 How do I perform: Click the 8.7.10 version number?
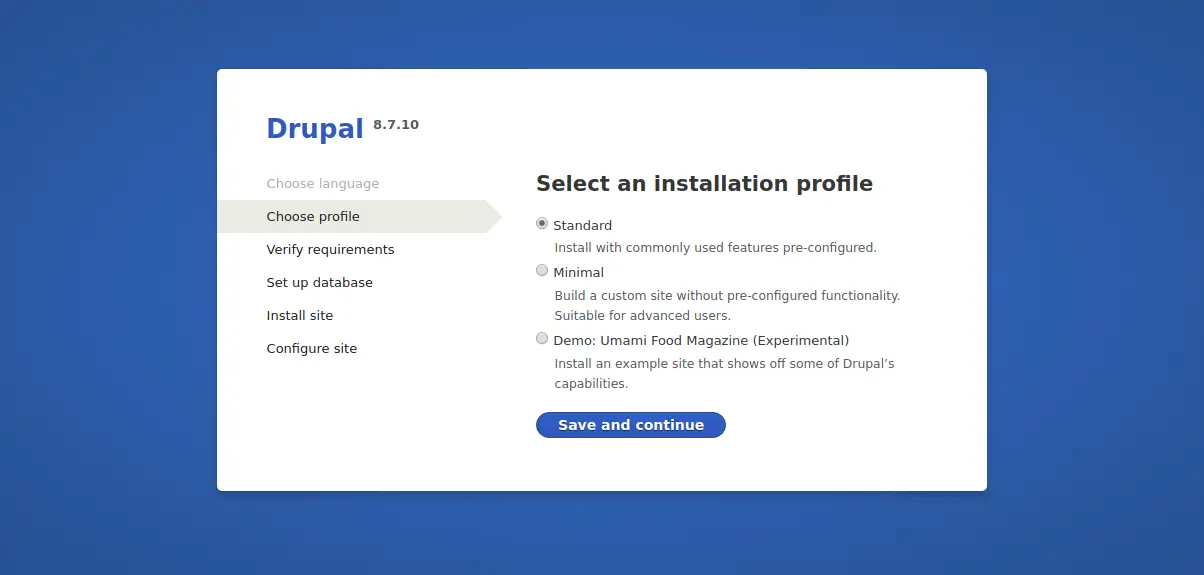pos(396,125)
